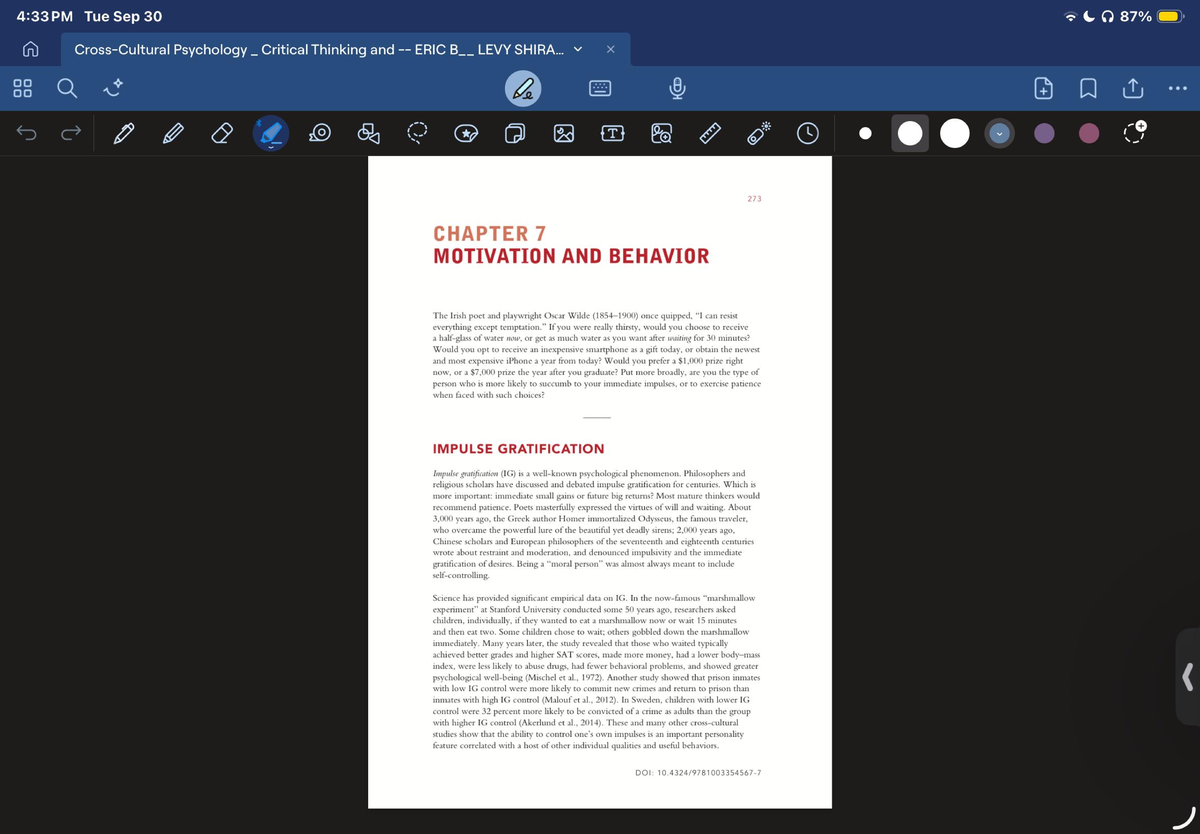
Task: Open the share and export menu
Action: tap(1132, 88)
